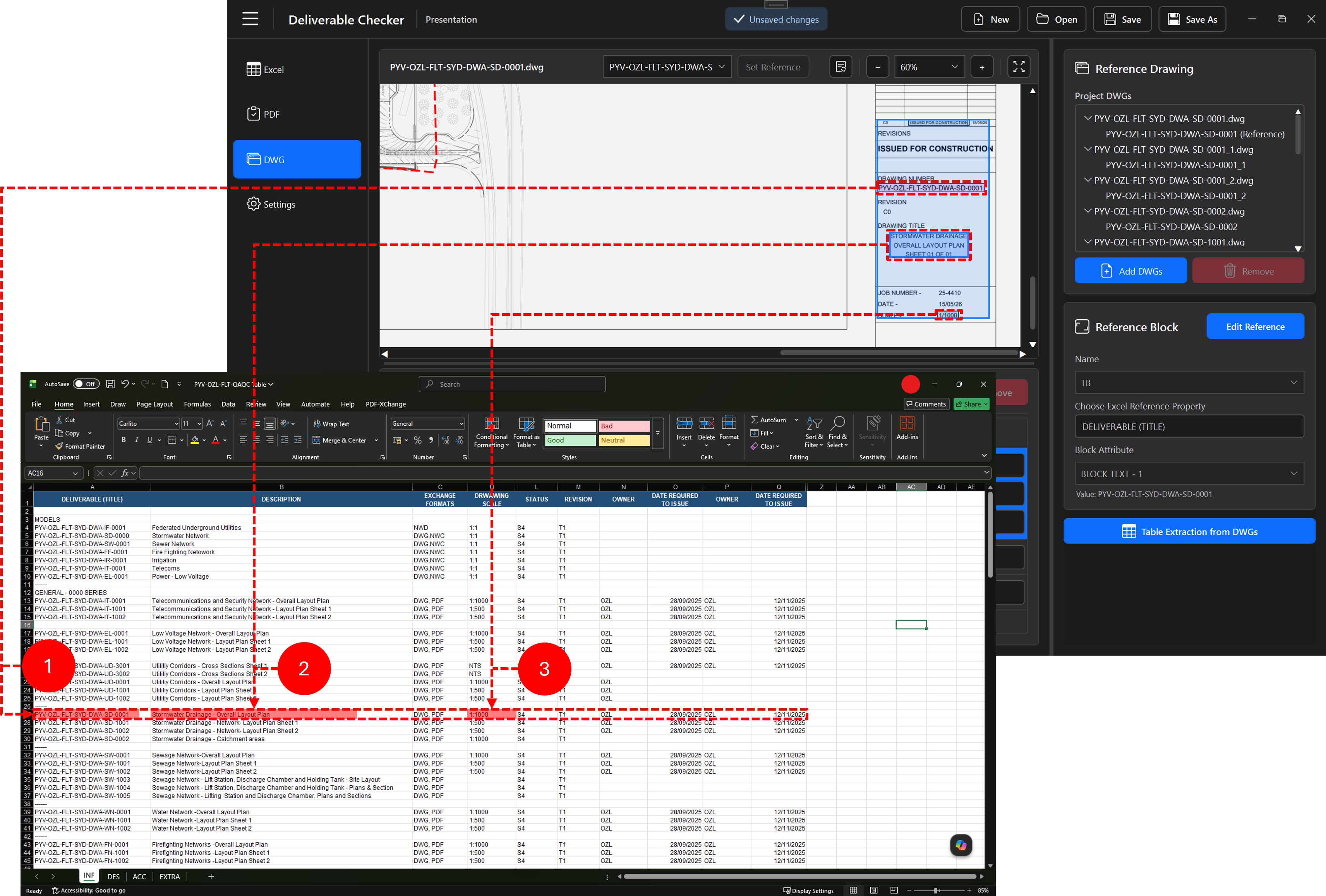The image size is (1326, 896).
Task: Click the Excel undo arrow
Action: pyautogui.click(x=125, y=384)
